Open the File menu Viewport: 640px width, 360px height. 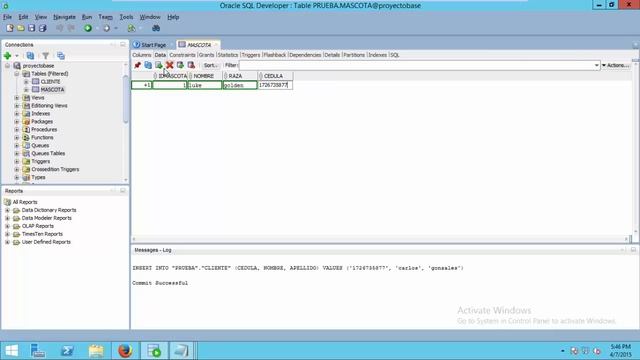7,17
